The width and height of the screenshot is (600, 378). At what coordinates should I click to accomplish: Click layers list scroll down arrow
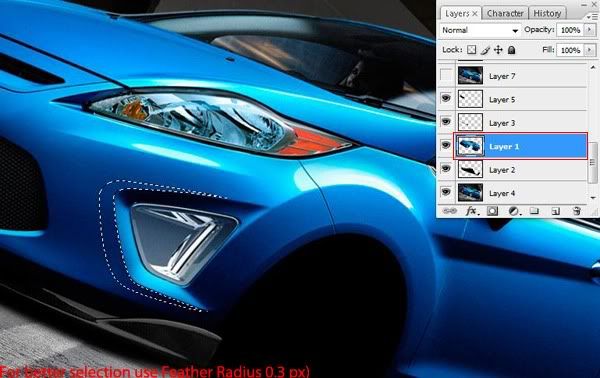pos(593,198)
